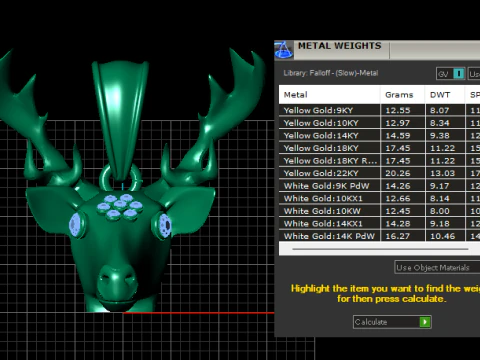The image size is (480, 360).
Task: Select White Gold:10KX1 row
Action: coord(379,198)
